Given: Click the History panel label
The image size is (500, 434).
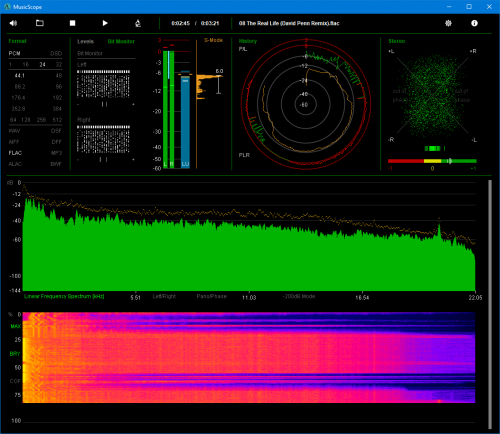Looking at the screenshot, I should 248,41.
